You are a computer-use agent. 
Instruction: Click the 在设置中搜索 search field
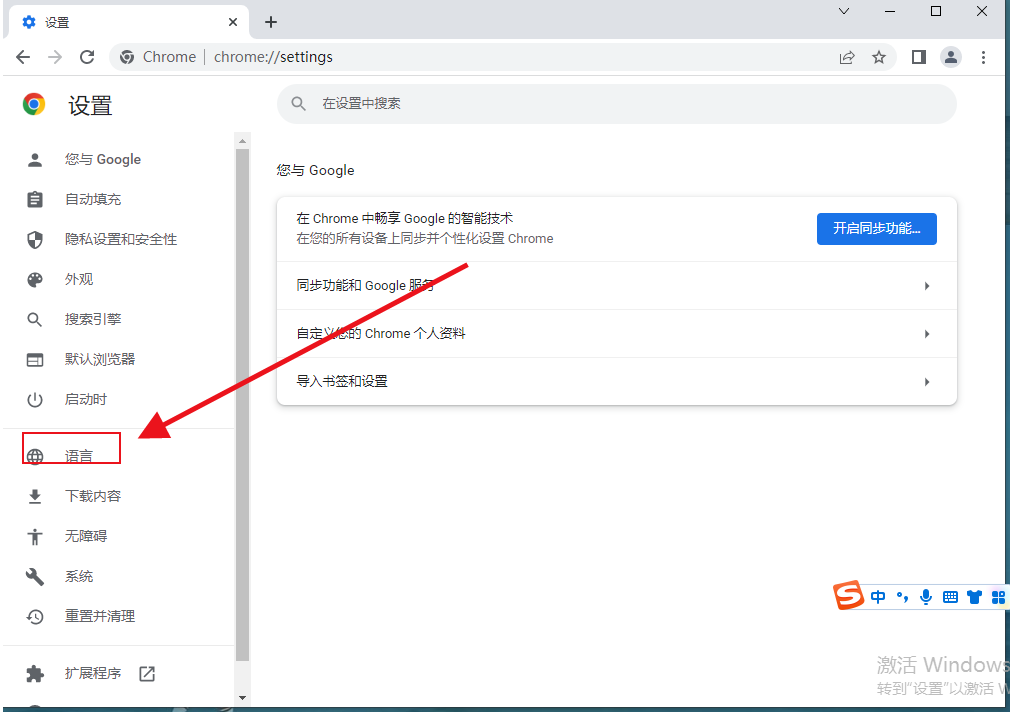click(x=616, y=104)
